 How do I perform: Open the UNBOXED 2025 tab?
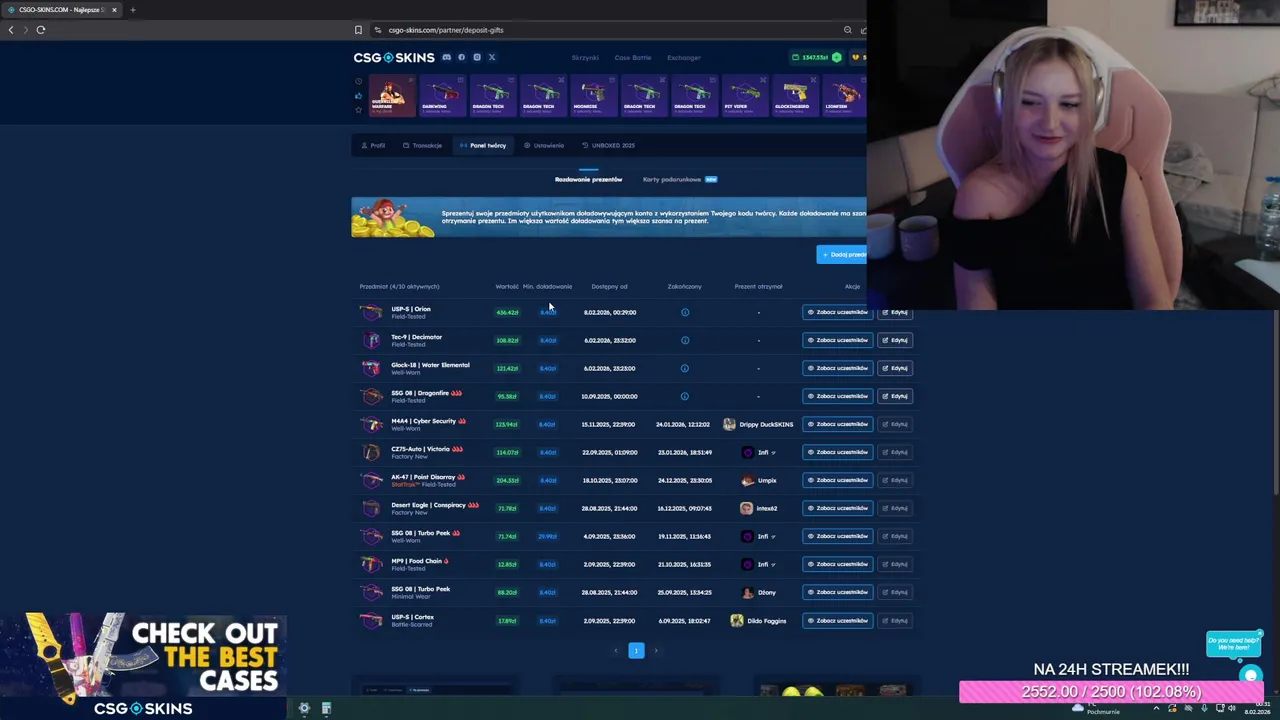[609, 145]
